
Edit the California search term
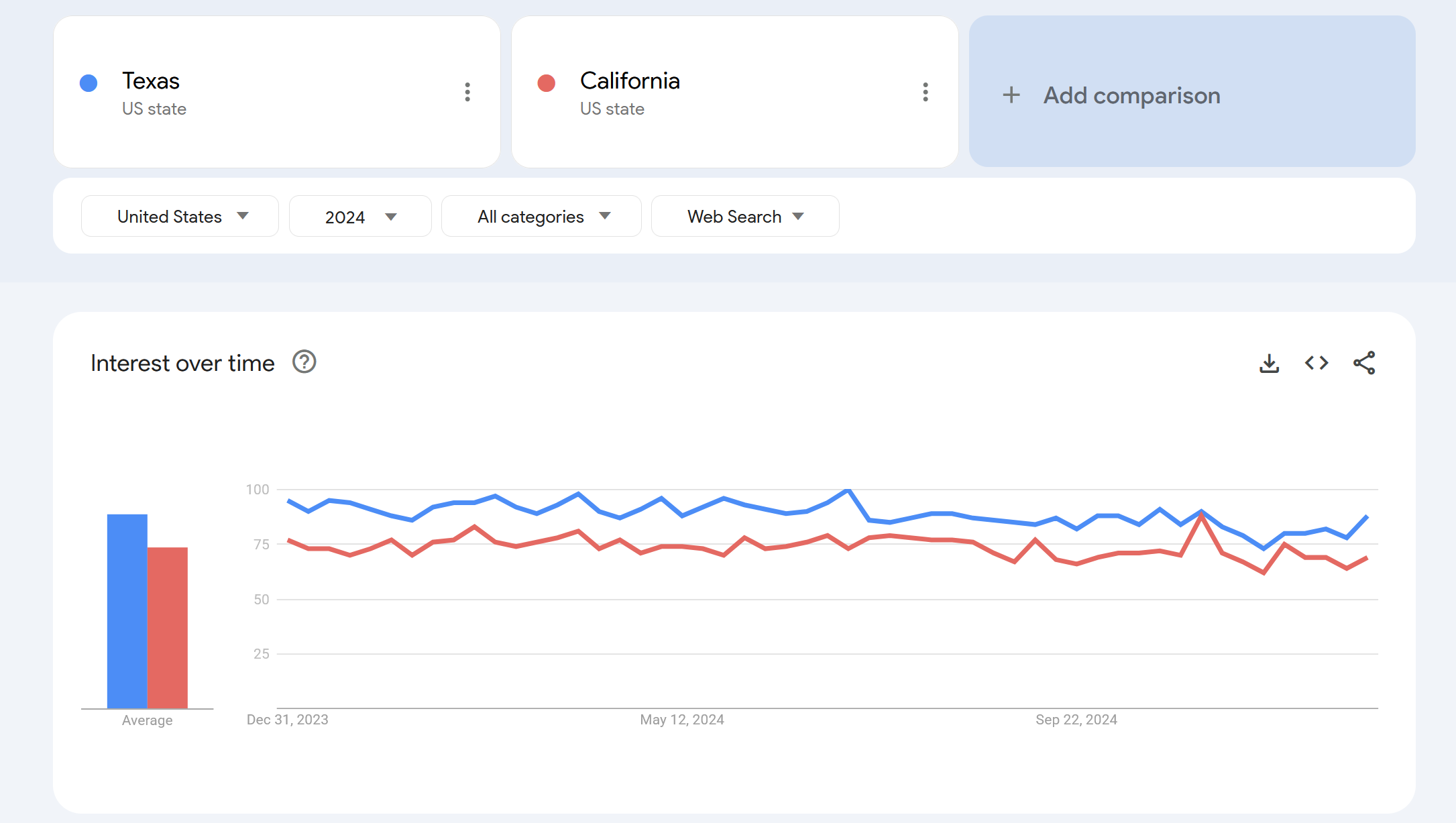tap(630, 81)
